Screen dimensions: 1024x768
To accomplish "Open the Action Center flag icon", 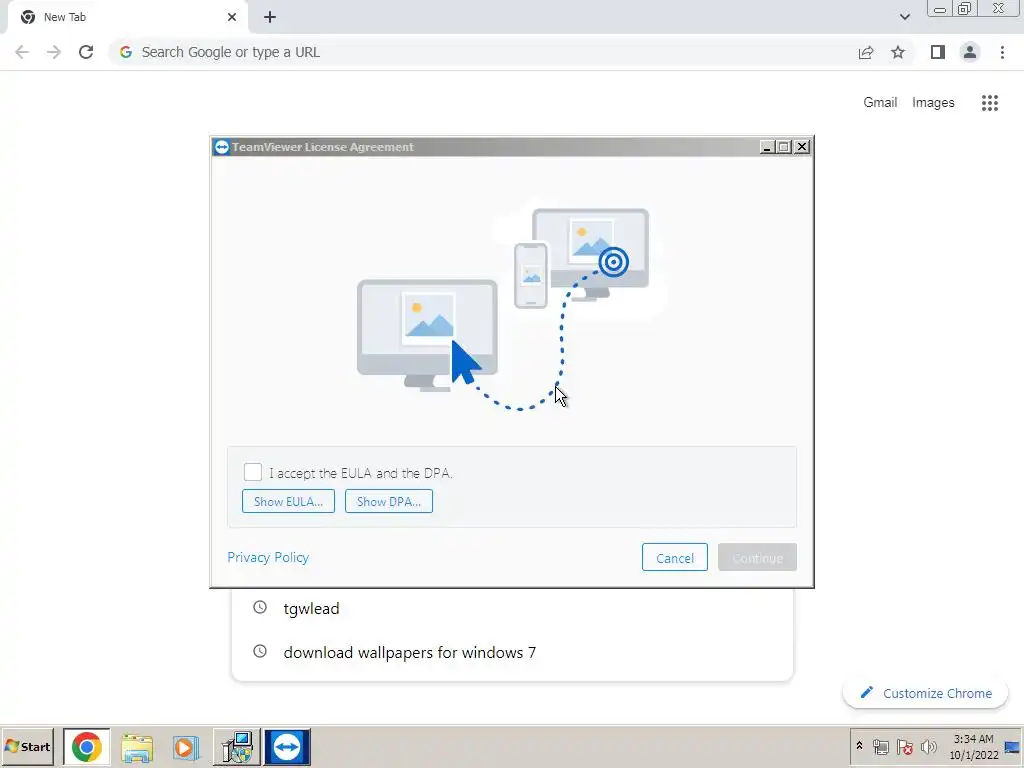I will point(904,747).
